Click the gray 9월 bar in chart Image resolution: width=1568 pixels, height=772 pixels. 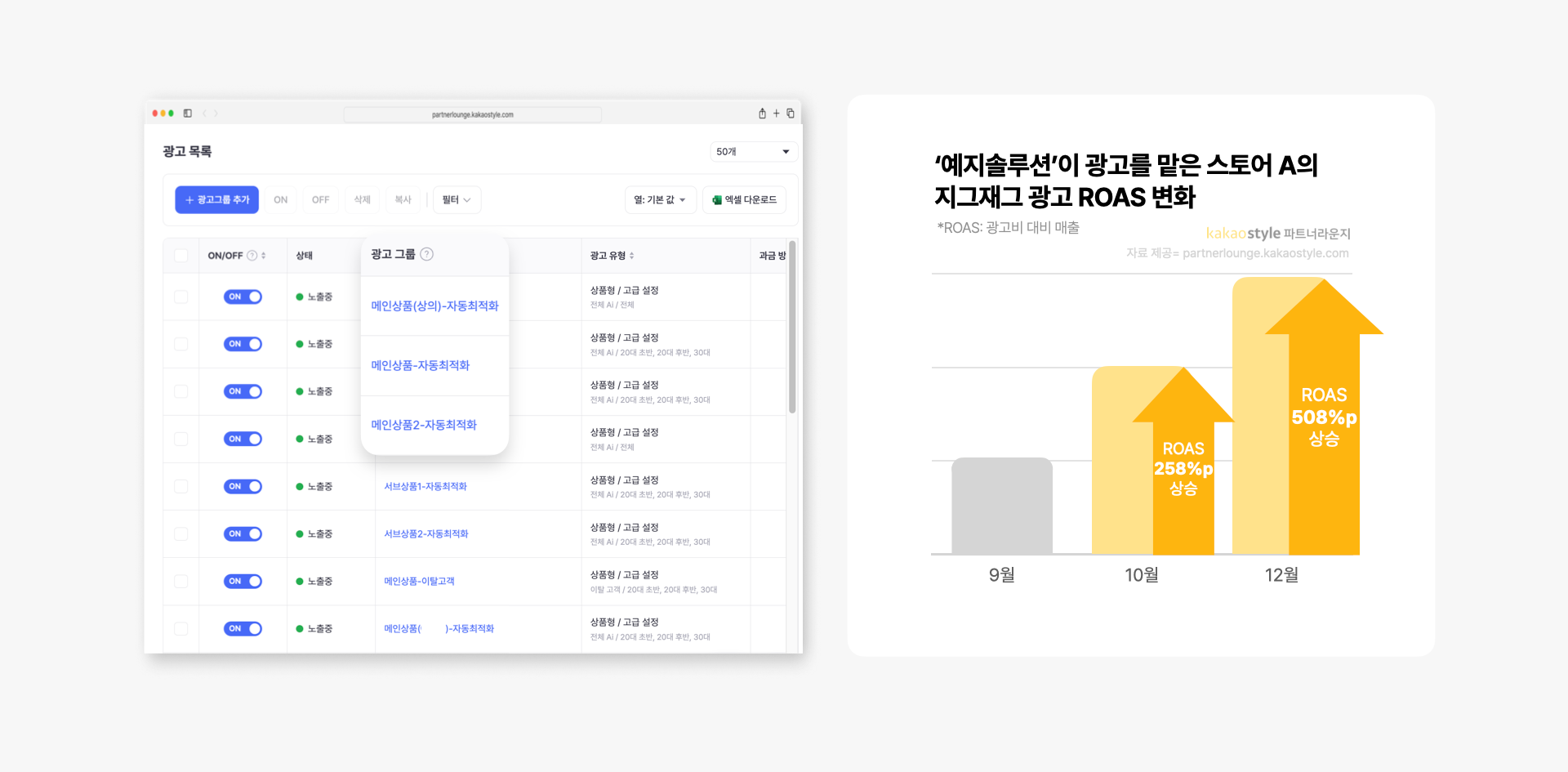[x=1002, y=506]
